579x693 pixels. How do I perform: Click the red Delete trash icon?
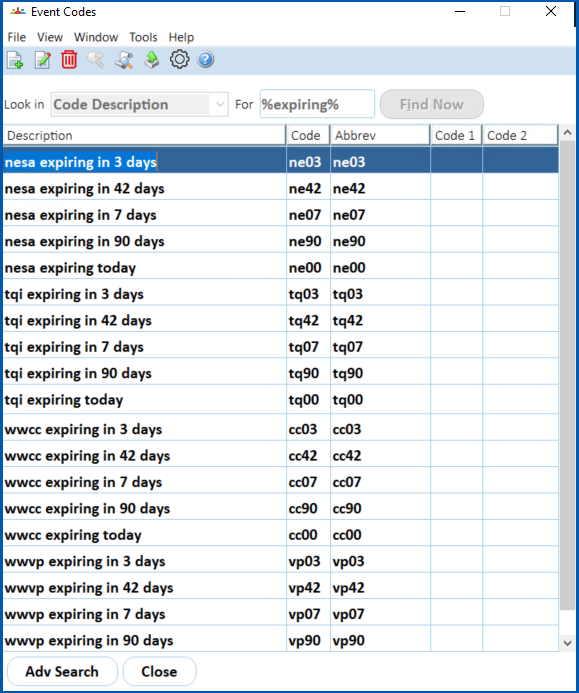[x=69, y=60]
